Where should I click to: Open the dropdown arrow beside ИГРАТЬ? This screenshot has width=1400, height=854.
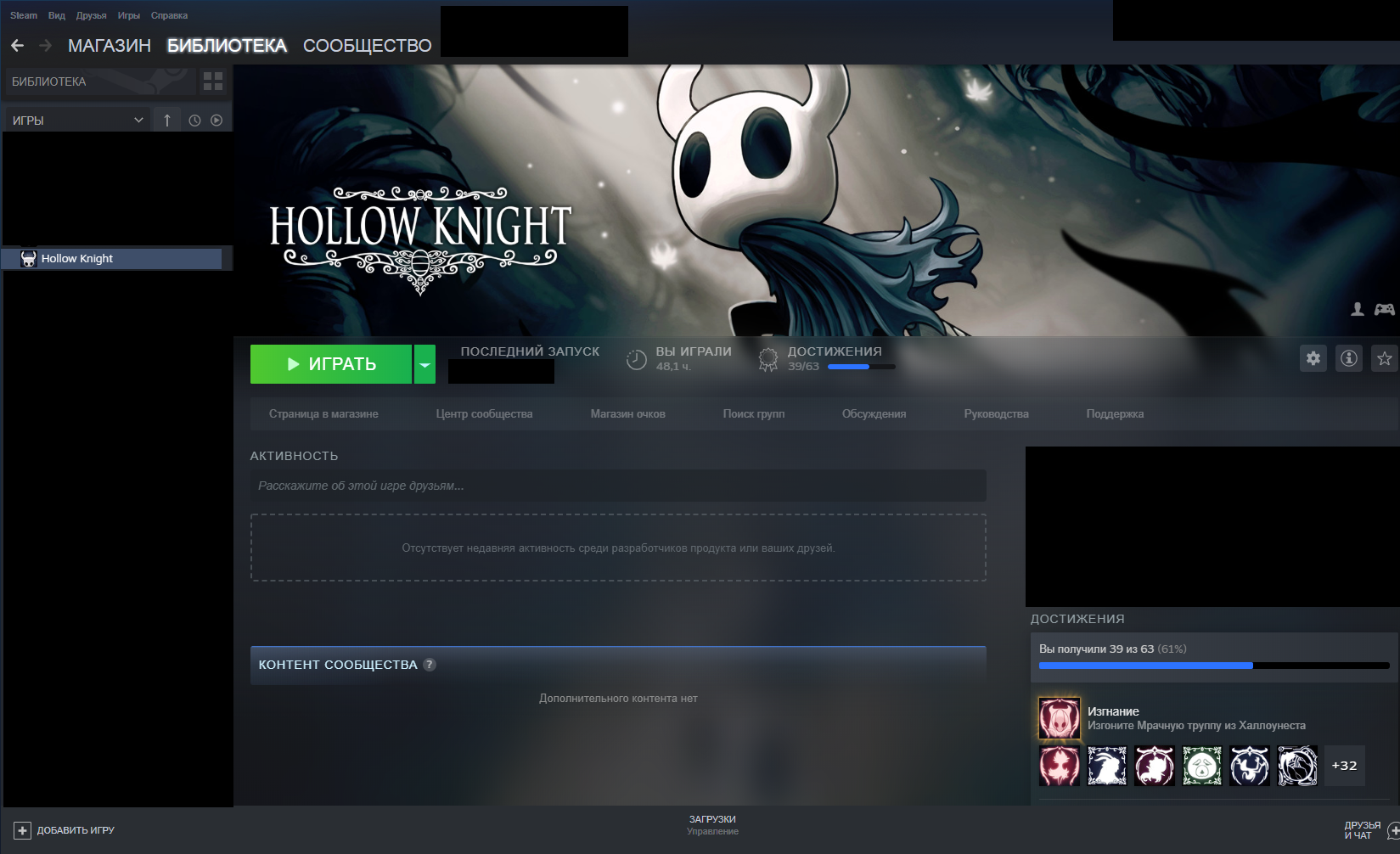[424, 364]
